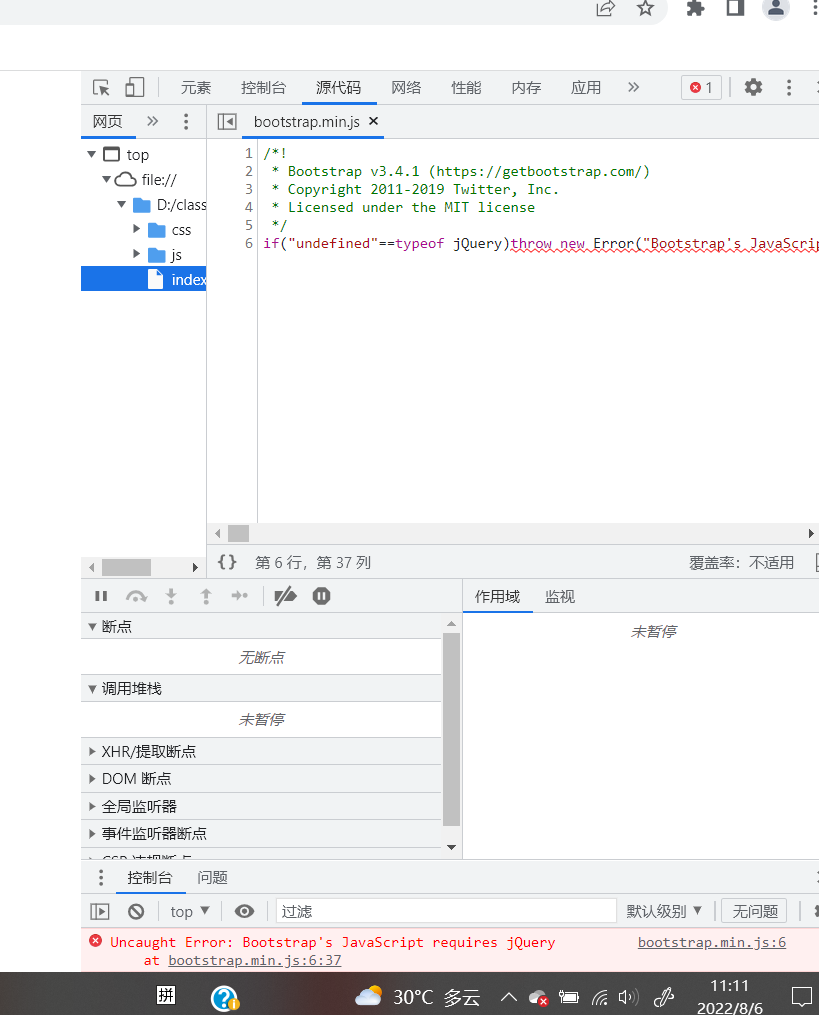Image resolution: width=819 pixels, height=1015 pixels.
Task: Step over next function call
Action: [136, 596]
